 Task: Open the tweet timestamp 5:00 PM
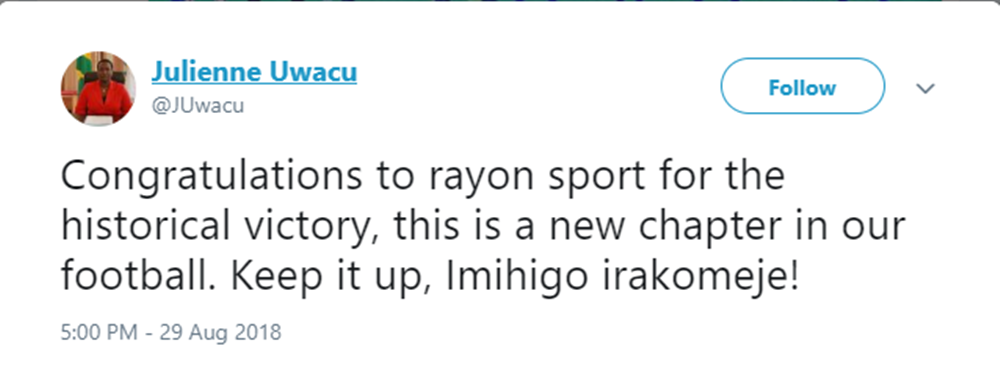point(98,332)
